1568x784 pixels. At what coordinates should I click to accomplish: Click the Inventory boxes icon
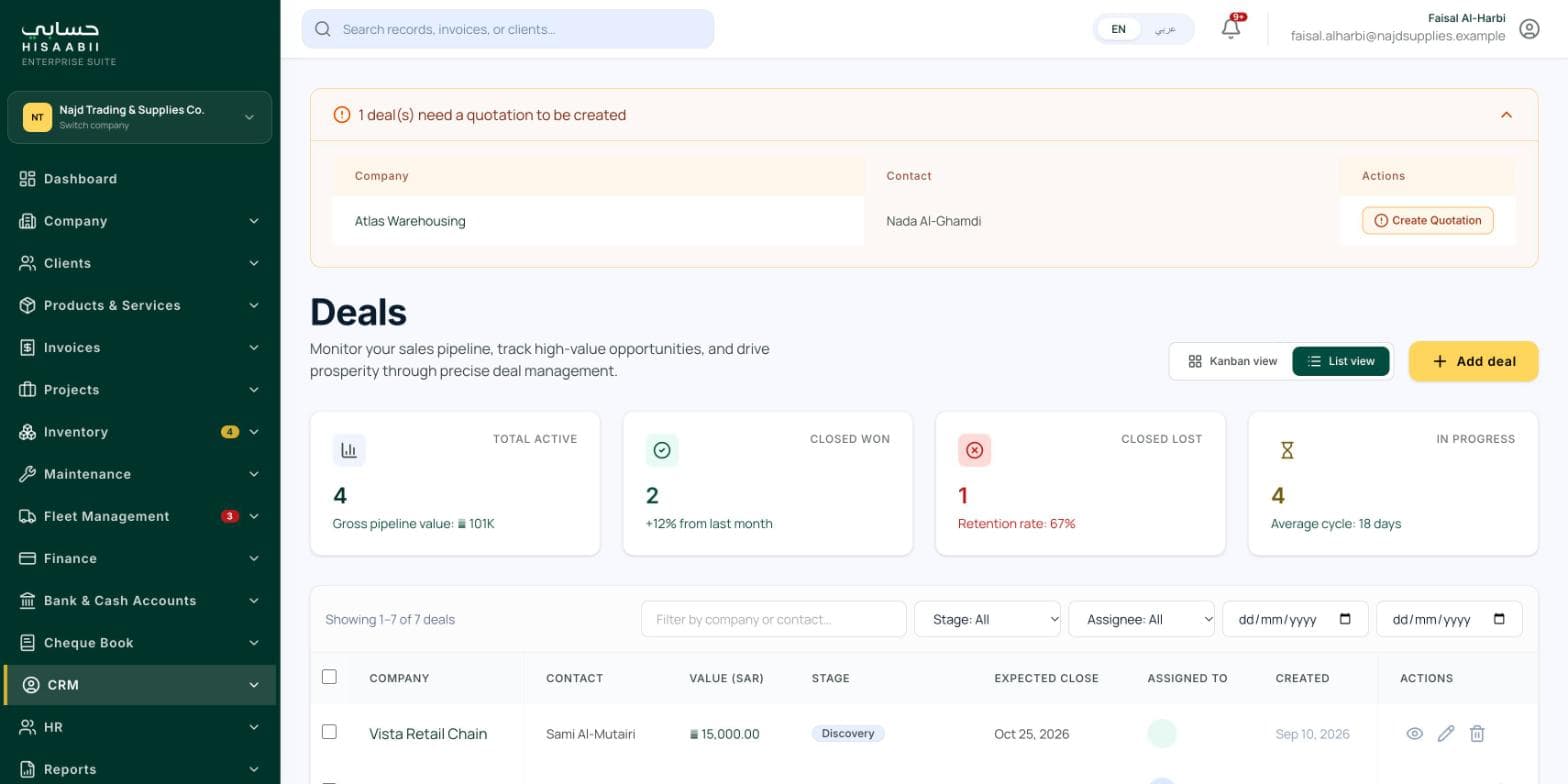point(27,432)
